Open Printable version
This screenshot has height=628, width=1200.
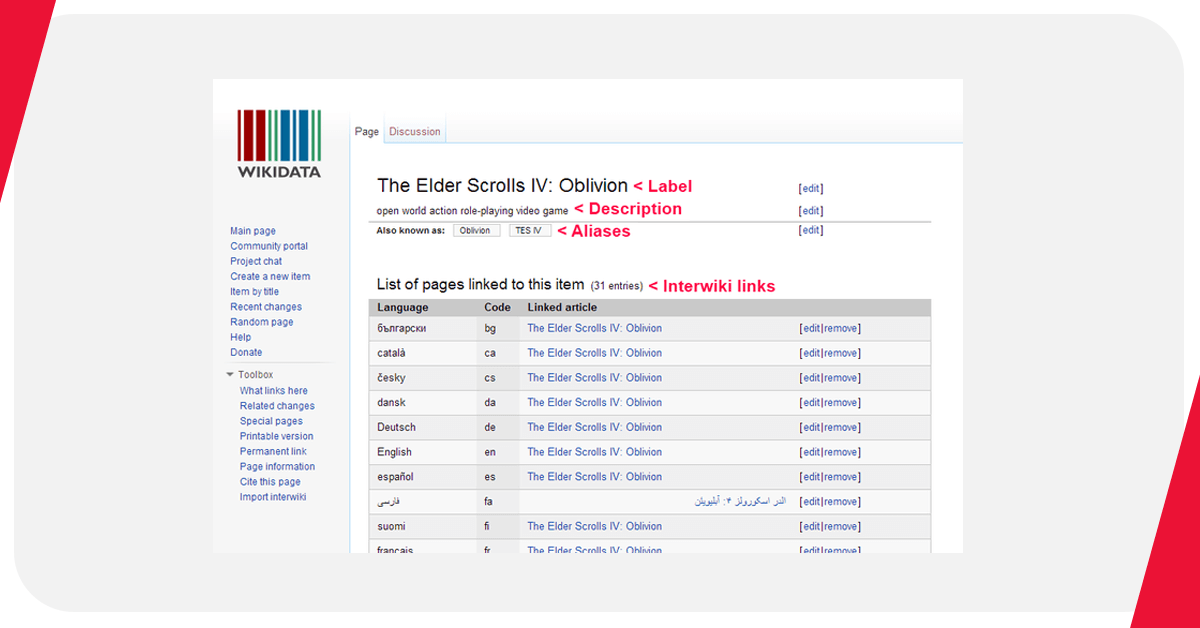click(276, 436)
